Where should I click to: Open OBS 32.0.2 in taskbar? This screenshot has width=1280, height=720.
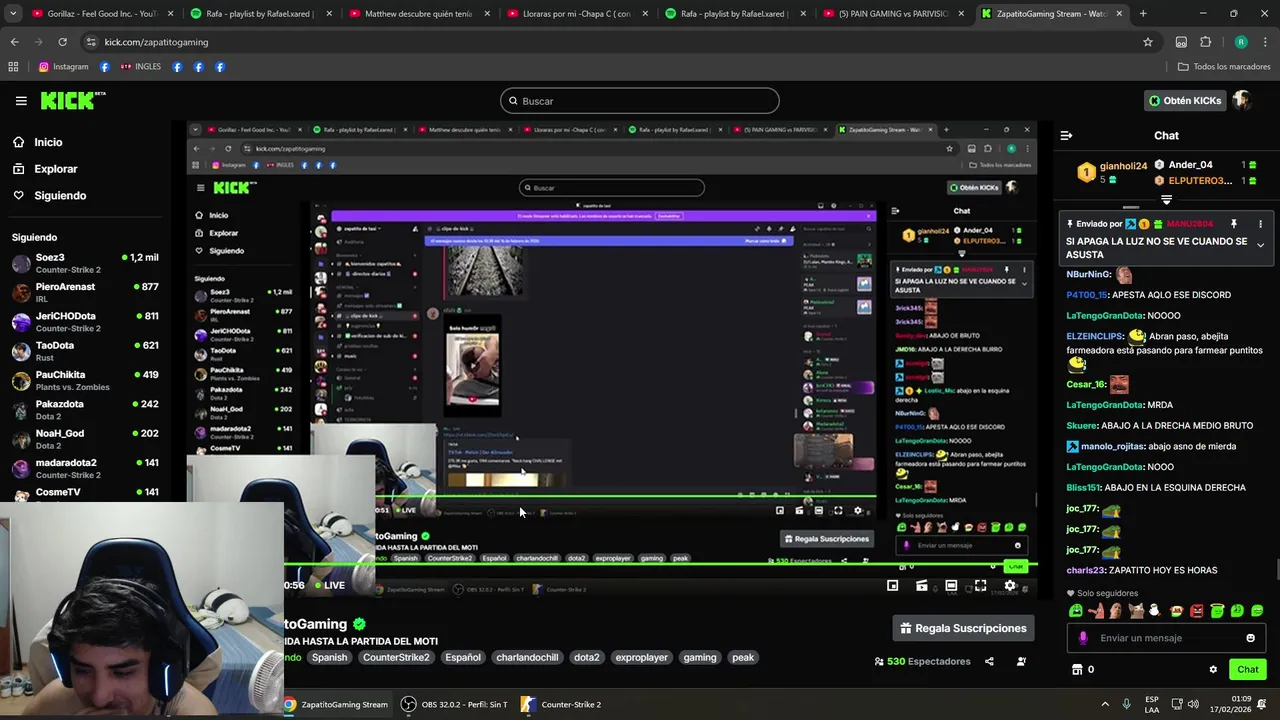(x=454, y=704)
